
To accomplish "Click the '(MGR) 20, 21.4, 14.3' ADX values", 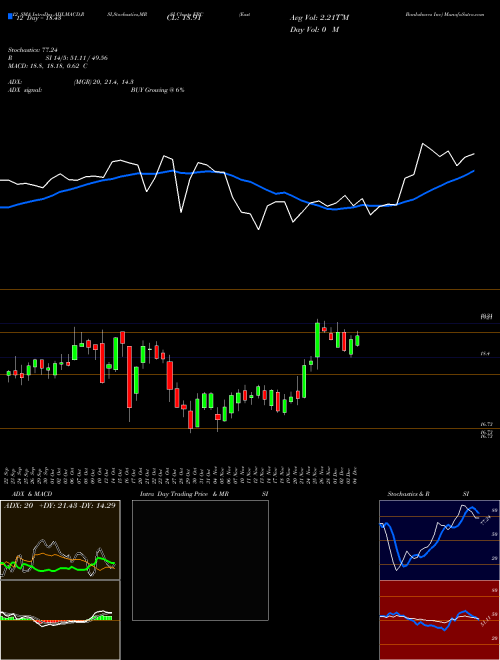I will (x=104, y=82).
